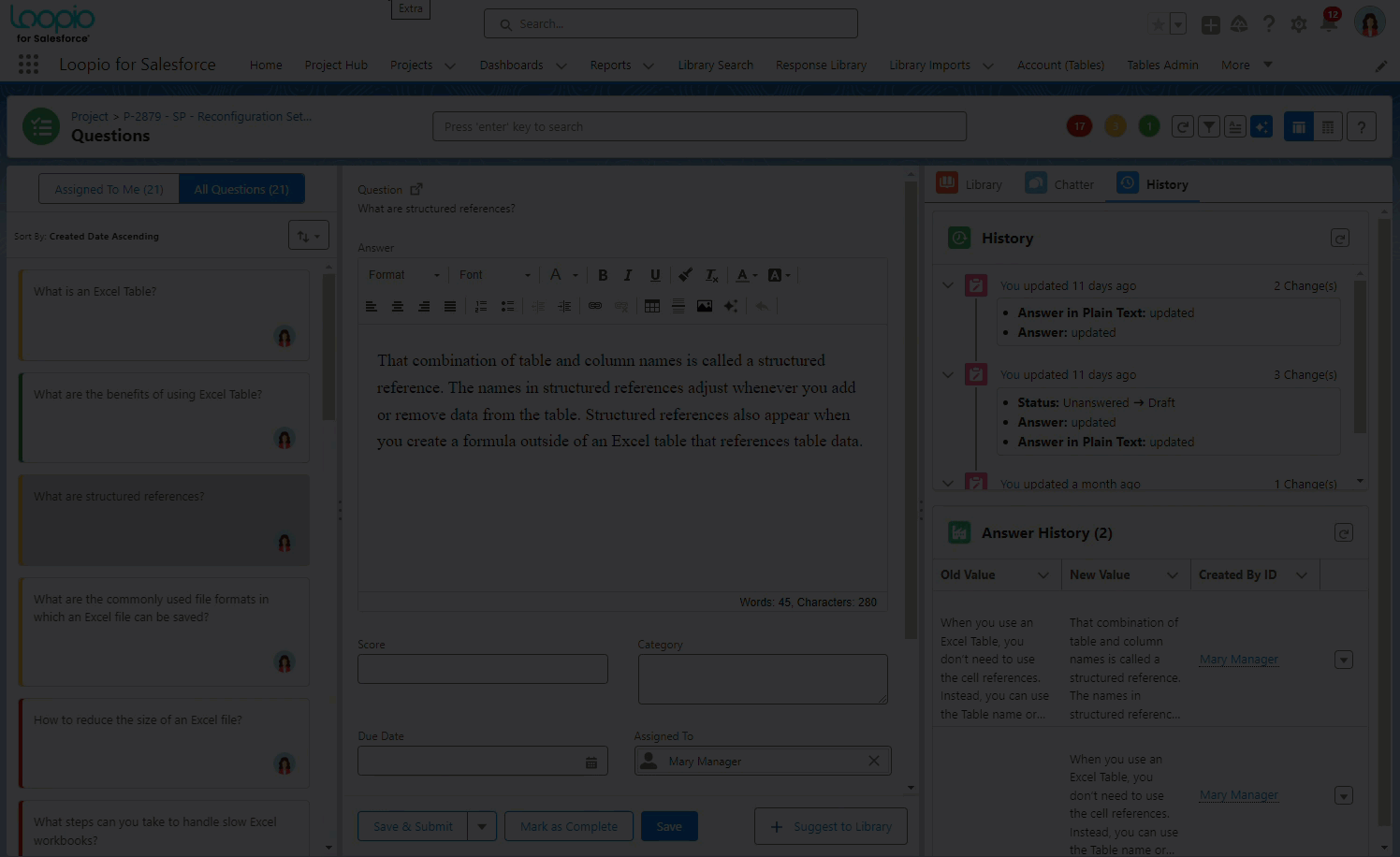Open the notifications bell
1400x857 pixels.
click(1328, 24)
